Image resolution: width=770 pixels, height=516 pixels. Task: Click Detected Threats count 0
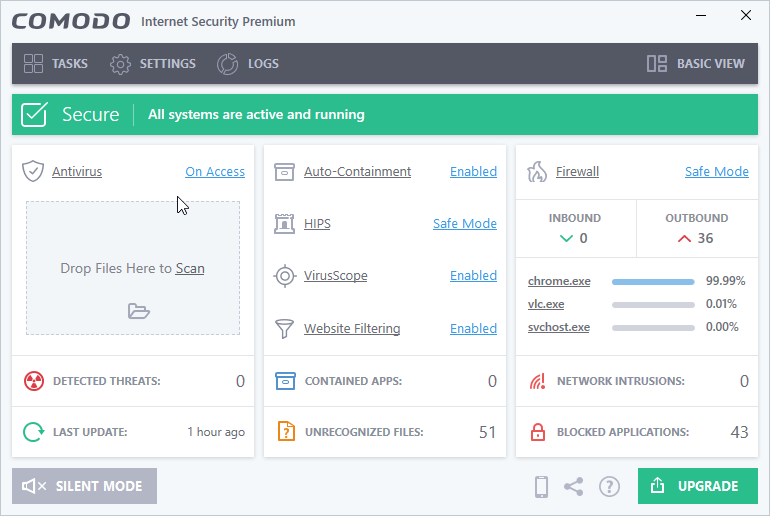click(x=240, y=381)
